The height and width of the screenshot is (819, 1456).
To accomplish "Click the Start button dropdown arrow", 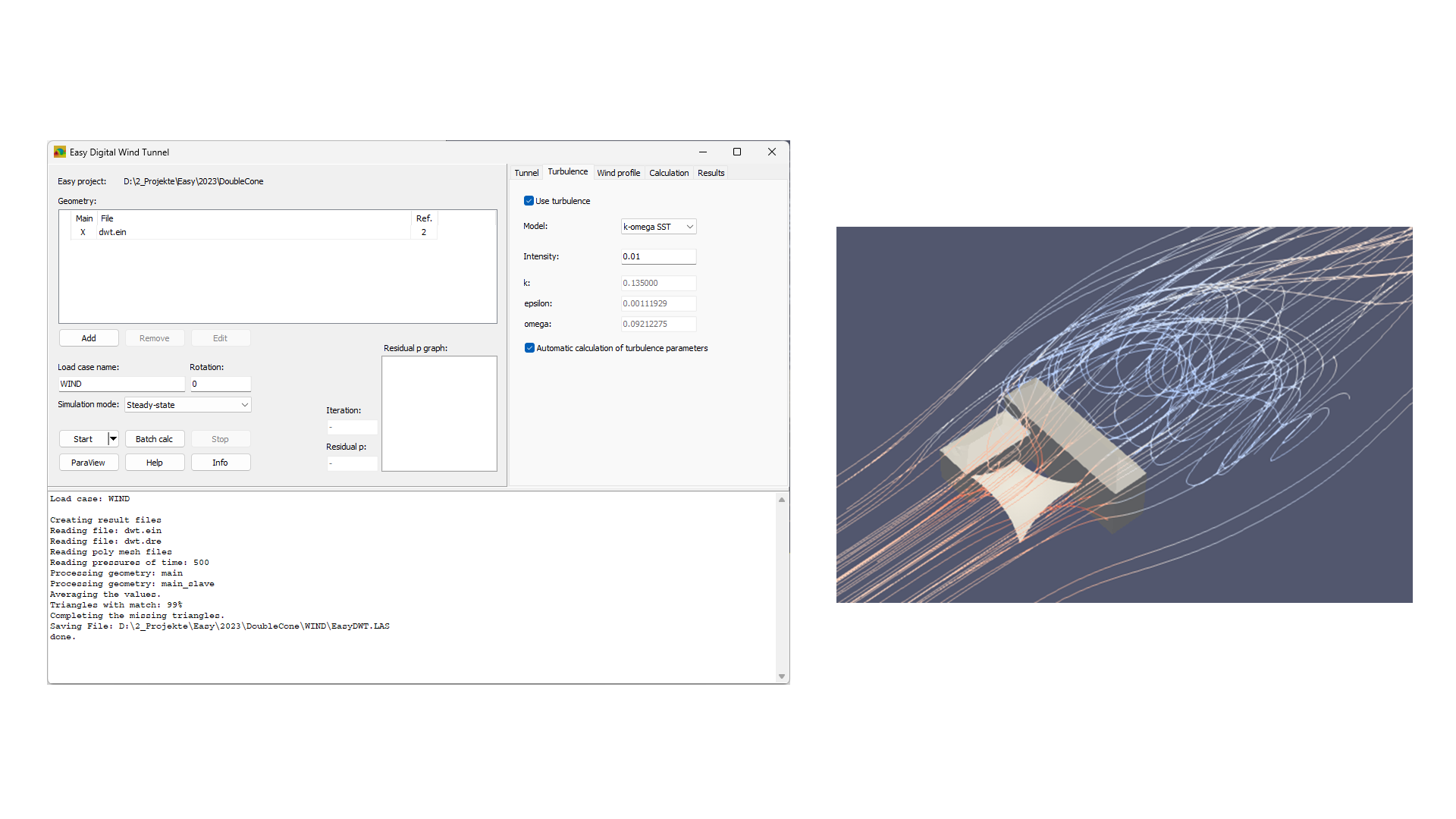I will tap(113, 439).
